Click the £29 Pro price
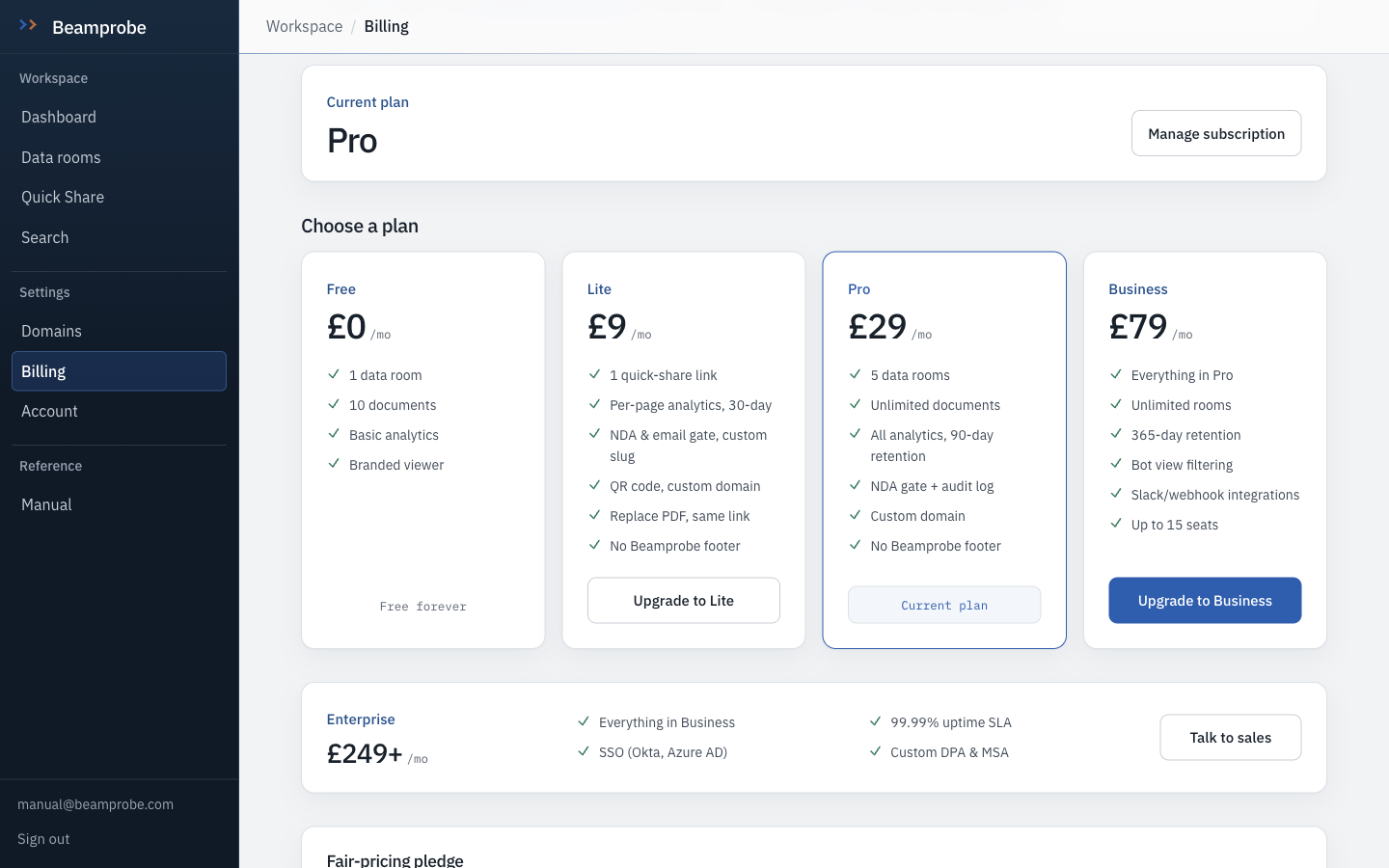Image resolution: width=1389 pixels, height=868 pixels. [878, 327]
